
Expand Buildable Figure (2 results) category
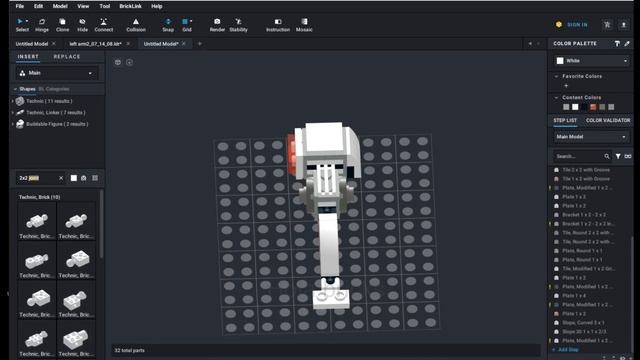[x=13, y=124]
